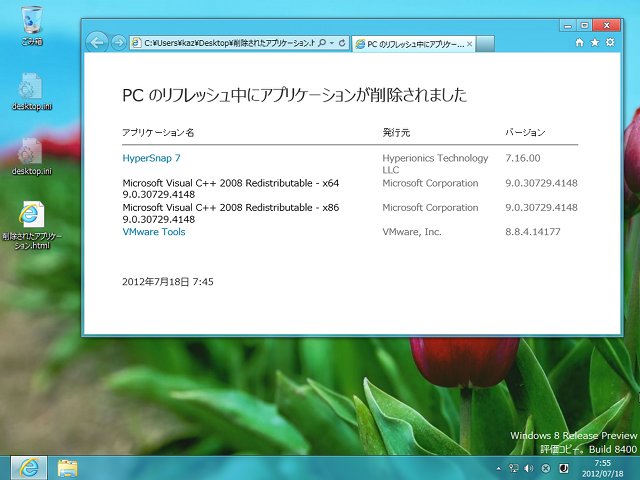Refresh the current page

click(x=342, y=42)
